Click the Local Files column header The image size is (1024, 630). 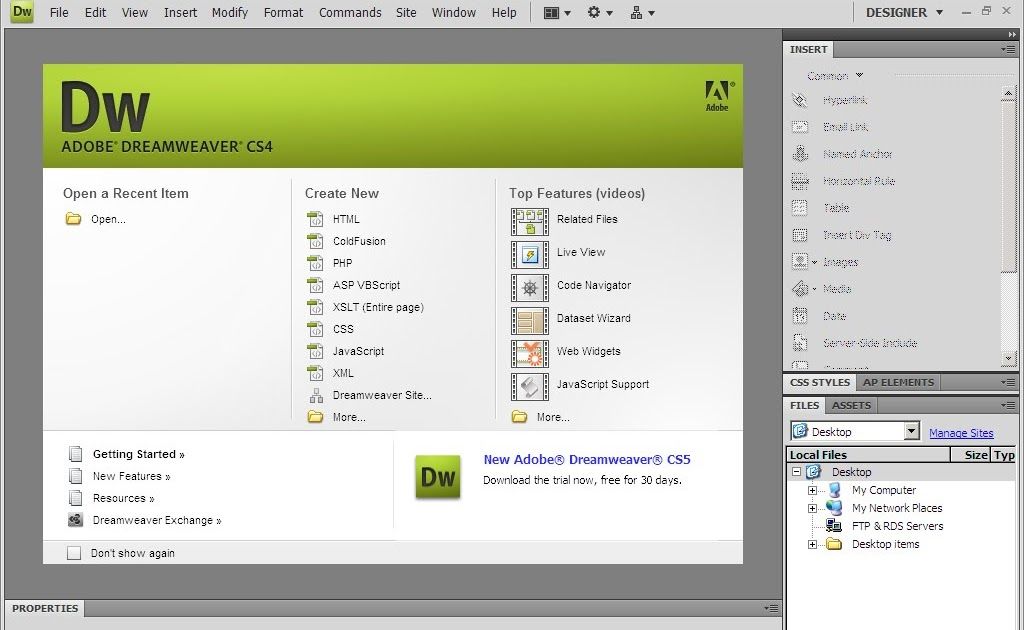869,454
